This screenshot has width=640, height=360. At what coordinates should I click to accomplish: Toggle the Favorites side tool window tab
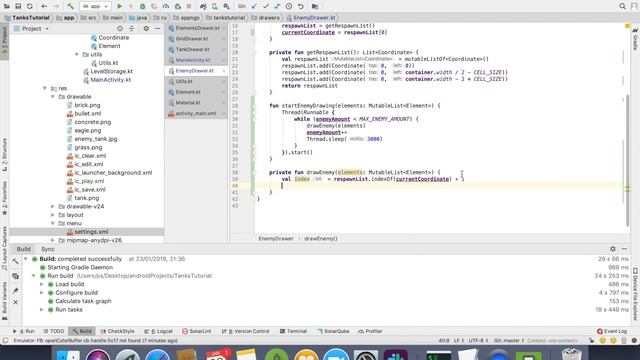[x=4, y=198]
